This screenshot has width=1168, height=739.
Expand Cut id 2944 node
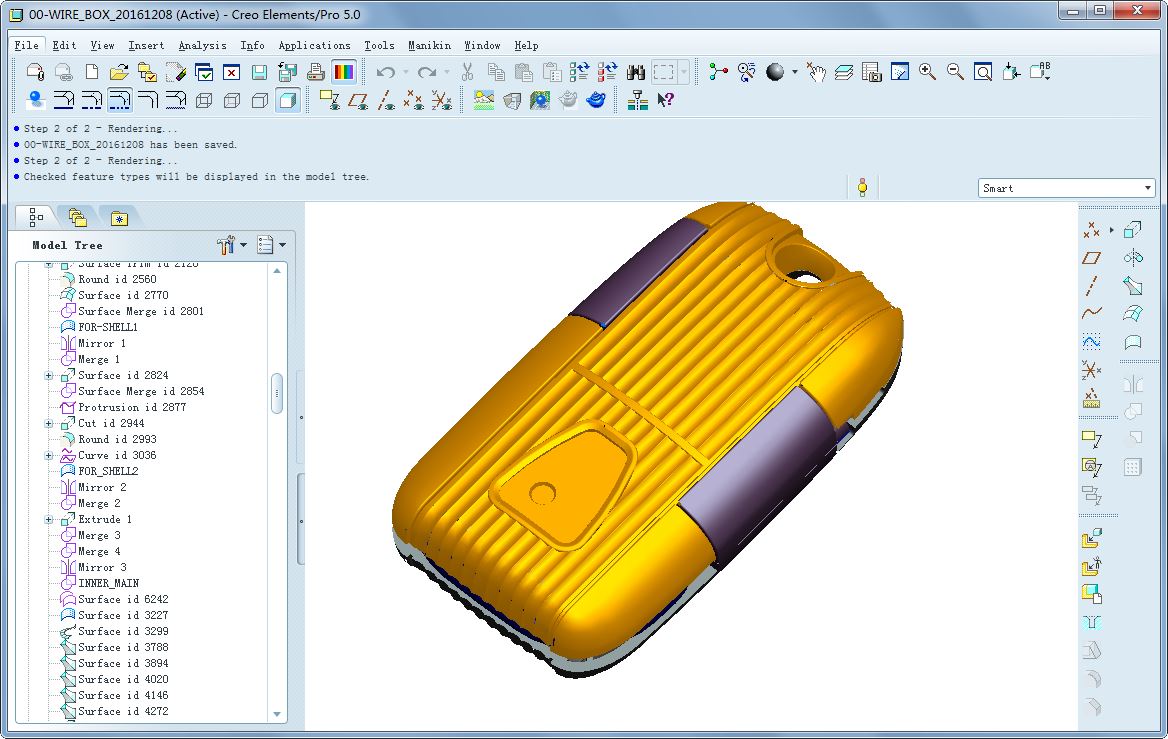coord(48,423)
